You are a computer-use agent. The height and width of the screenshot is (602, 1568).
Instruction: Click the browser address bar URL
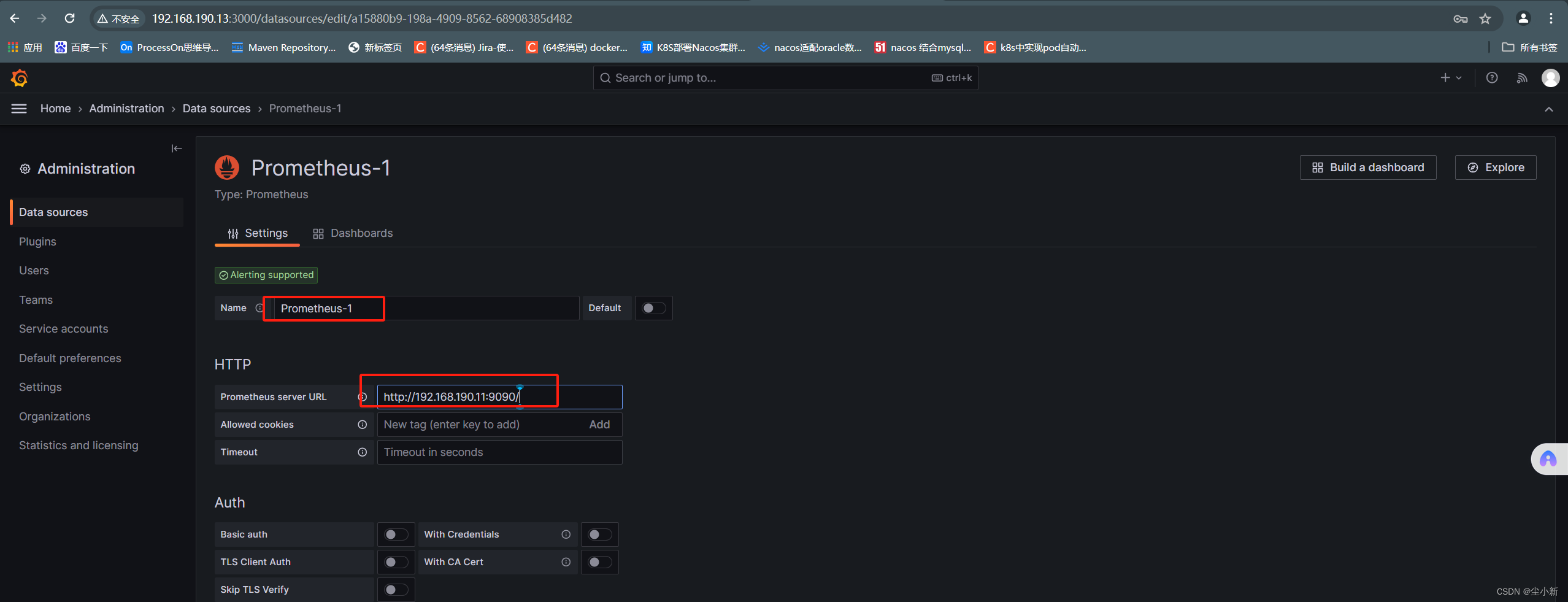[x=362, y=19]
